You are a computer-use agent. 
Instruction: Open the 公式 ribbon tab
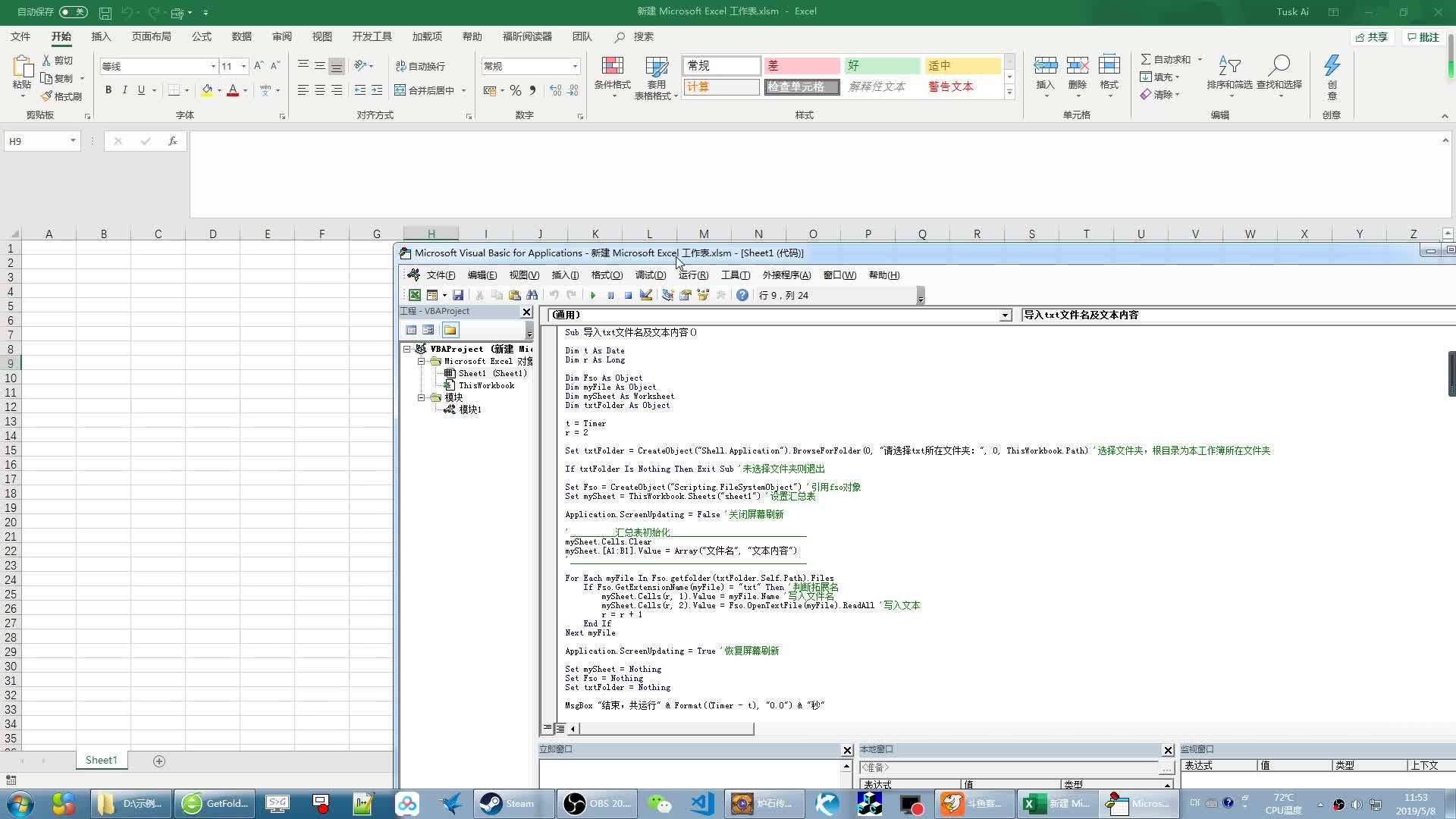click(202, 36)
